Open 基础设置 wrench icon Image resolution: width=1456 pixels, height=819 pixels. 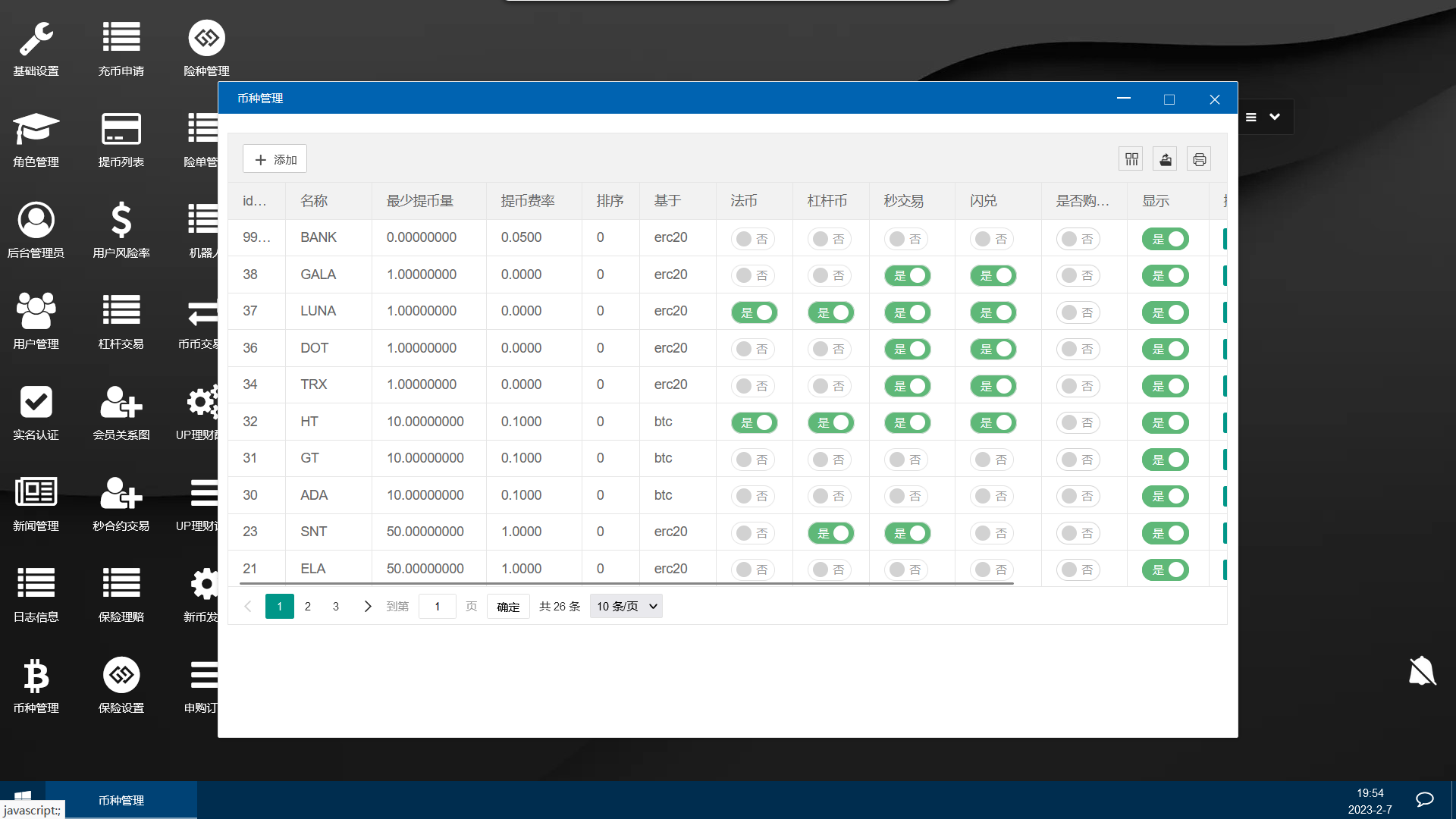pos(36,39)
